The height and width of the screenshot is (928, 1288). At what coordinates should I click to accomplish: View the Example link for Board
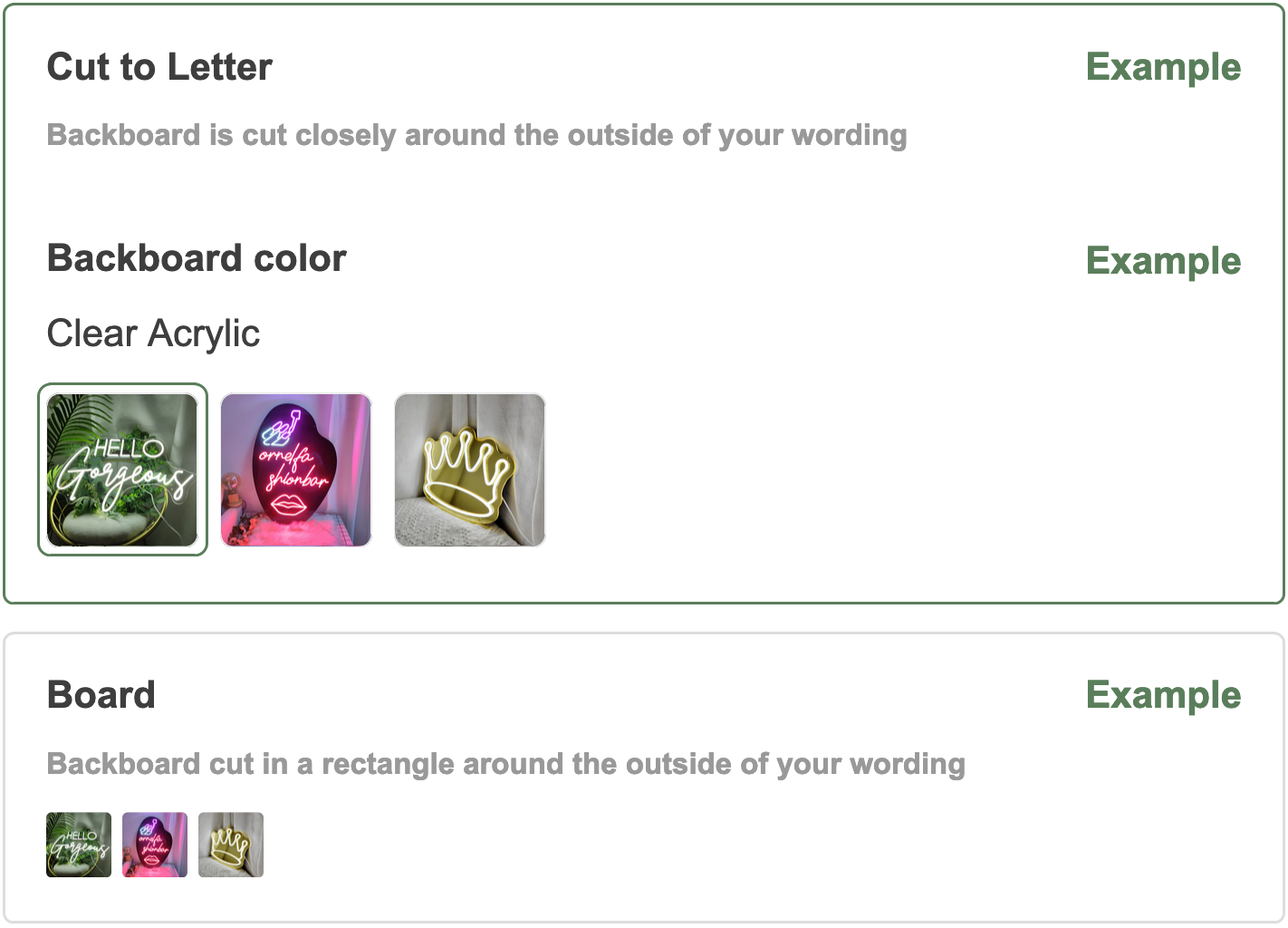1163,695
